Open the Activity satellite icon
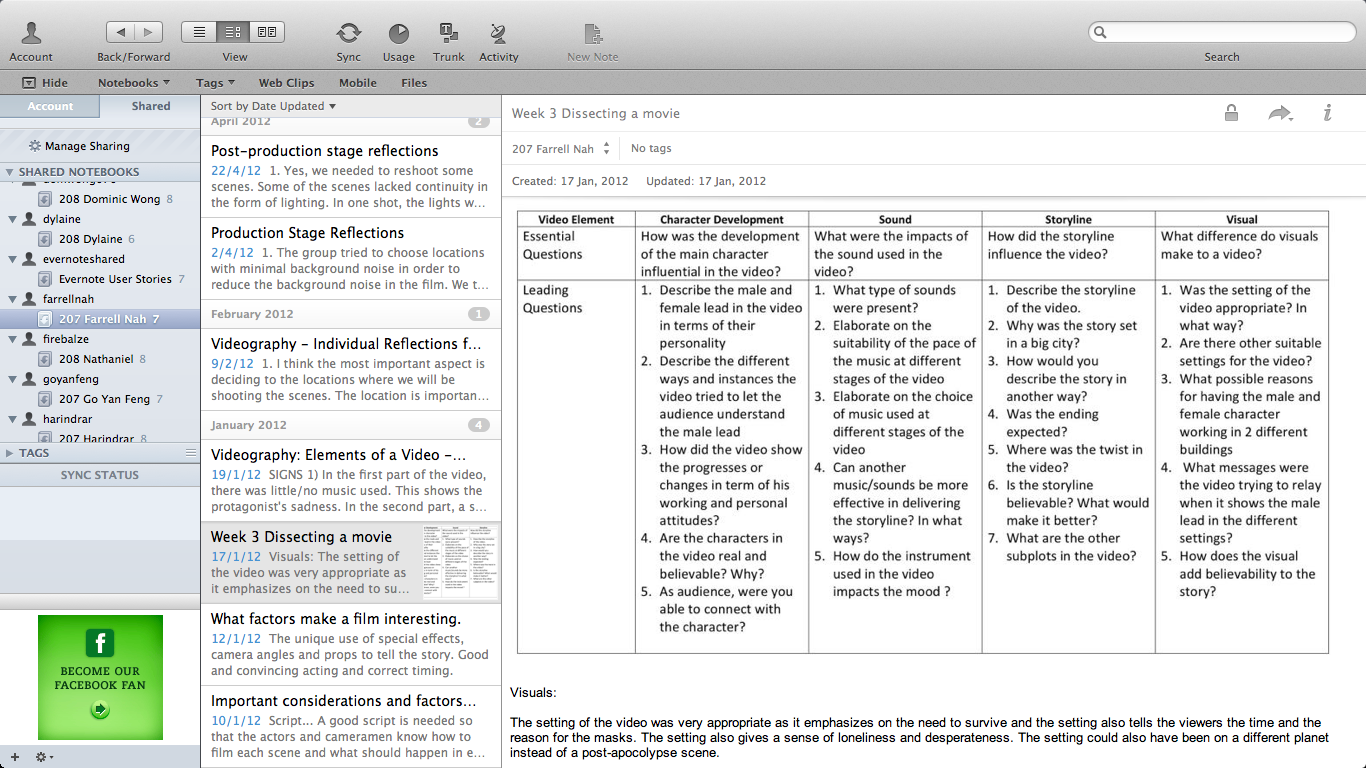Image resolution: width=1366 pixels, height=768 pixels. (x=498, y=33)
